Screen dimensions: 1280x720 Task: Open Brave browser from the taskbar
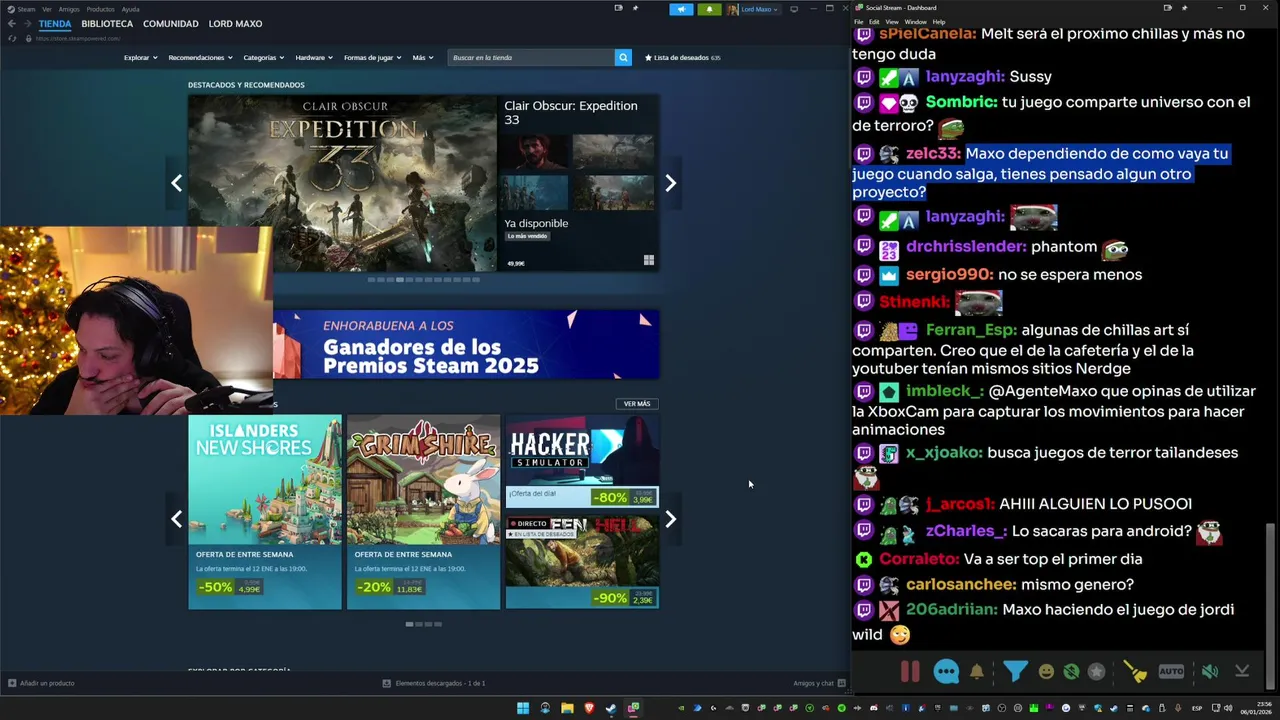click(x=589, y=708)
